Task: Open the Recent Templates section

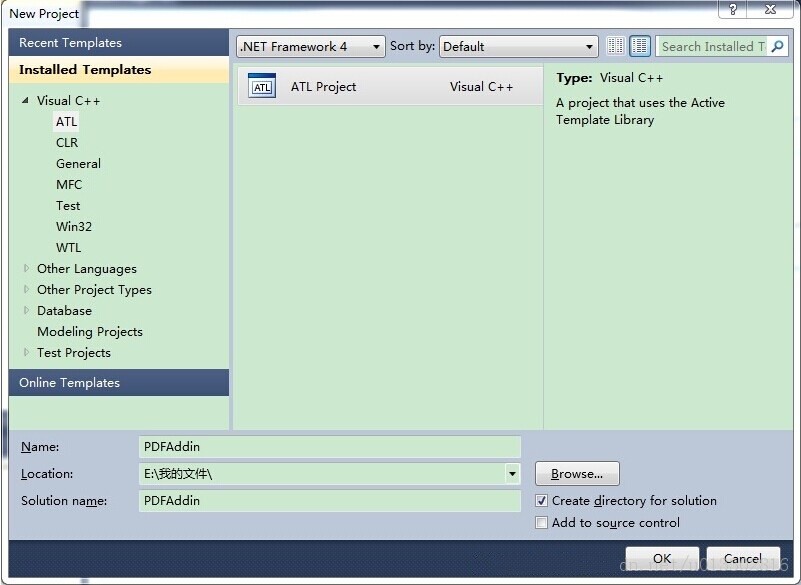Action: coord(119,42)
